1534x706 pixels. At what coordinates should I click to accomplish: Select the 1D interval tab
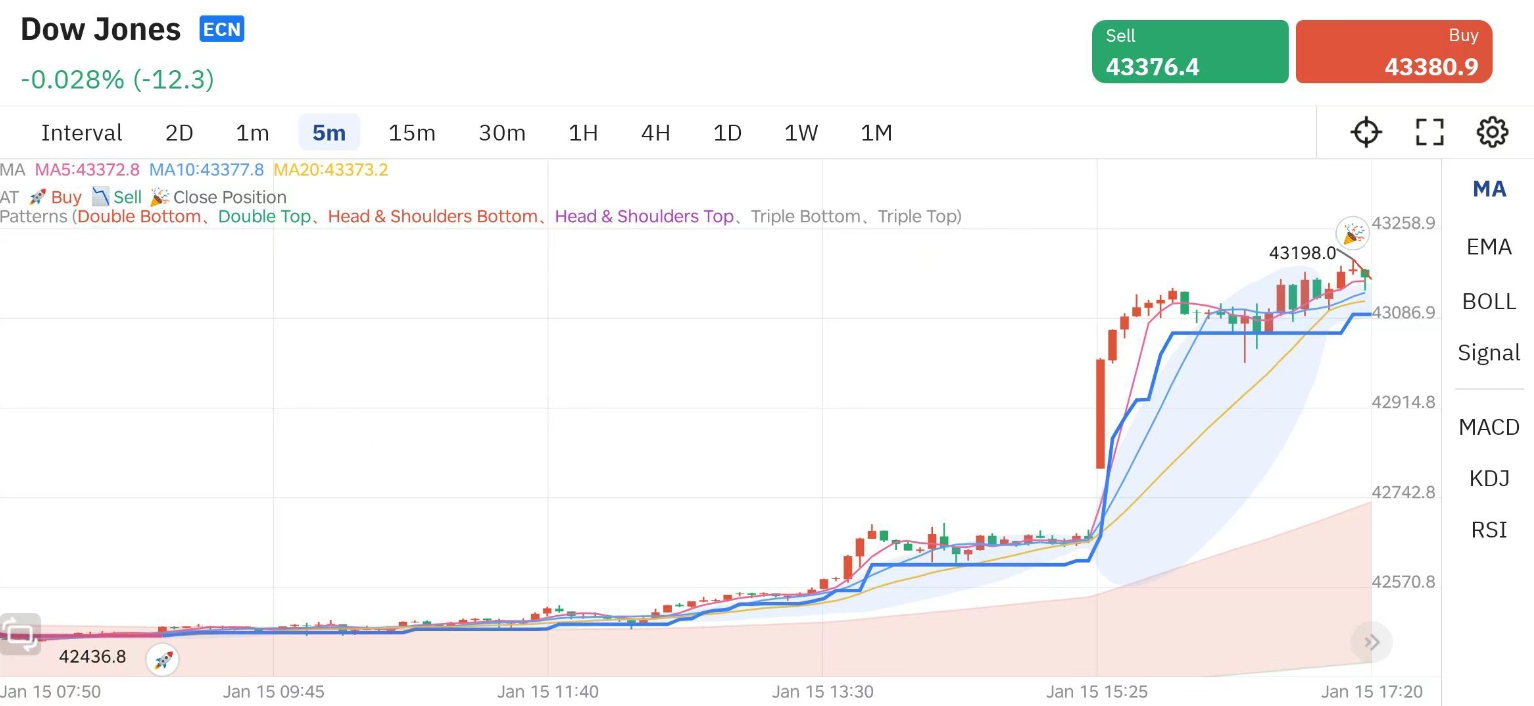727,133
